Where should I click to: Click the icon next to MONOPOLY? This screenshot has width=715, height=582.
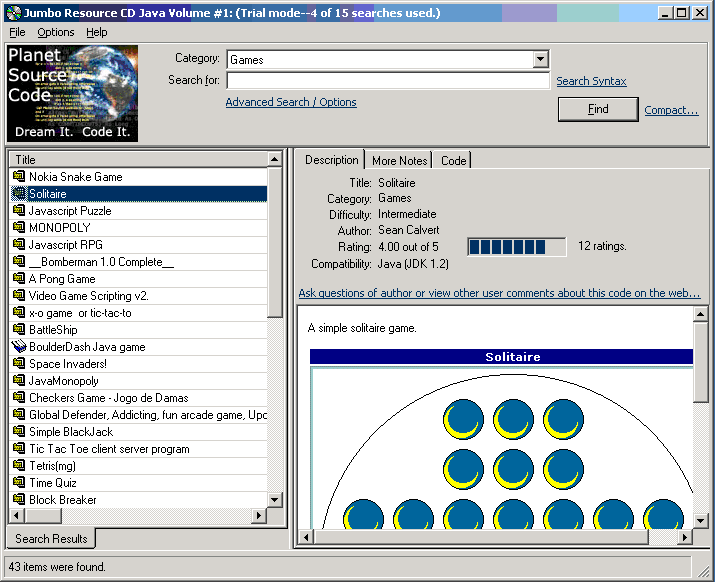click(19, 227)
